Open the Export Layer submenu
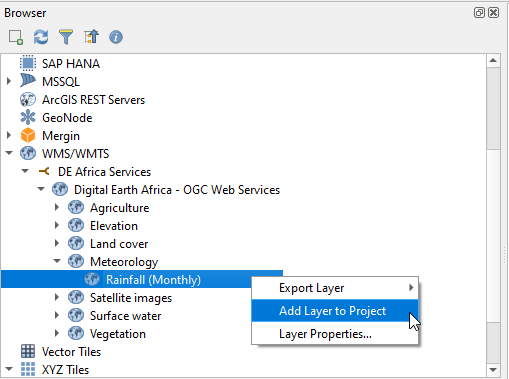This screenshot has width=509, height=379. [x=335, y=288]
